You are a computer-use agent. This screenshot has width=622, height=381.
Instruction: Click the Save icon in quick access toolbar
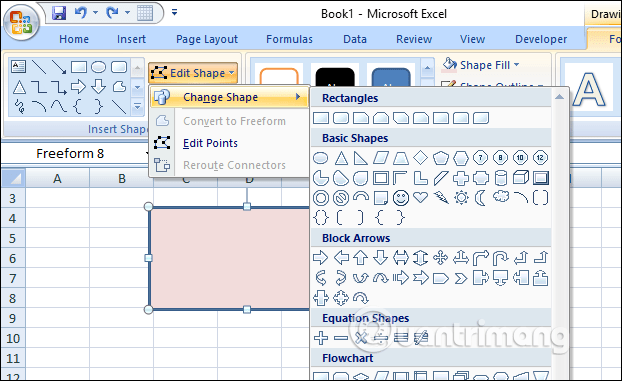click(59, 13)
